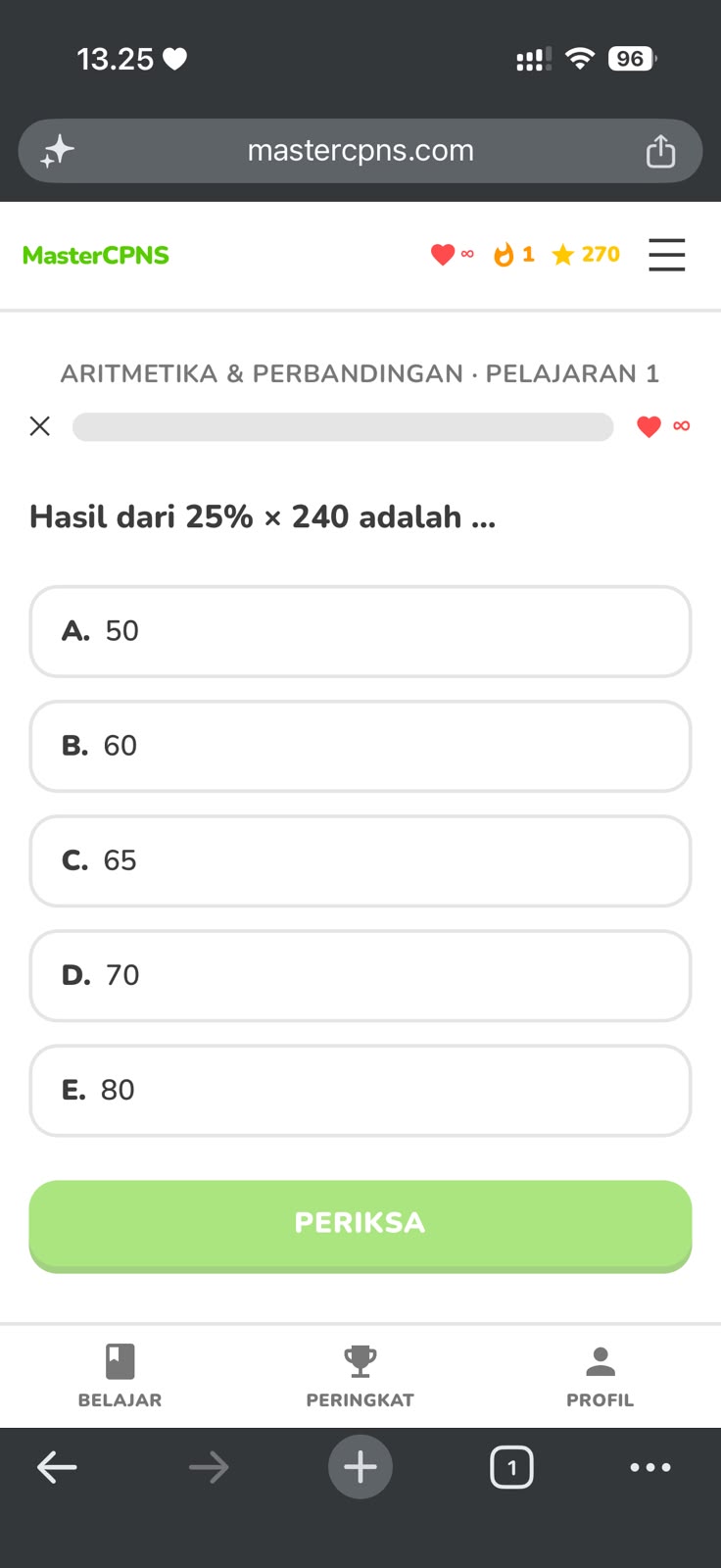Tap the flame streak counter icon
Image resolution: width=721 pixels, height=1568 pixels.
[x=504, y=255]
